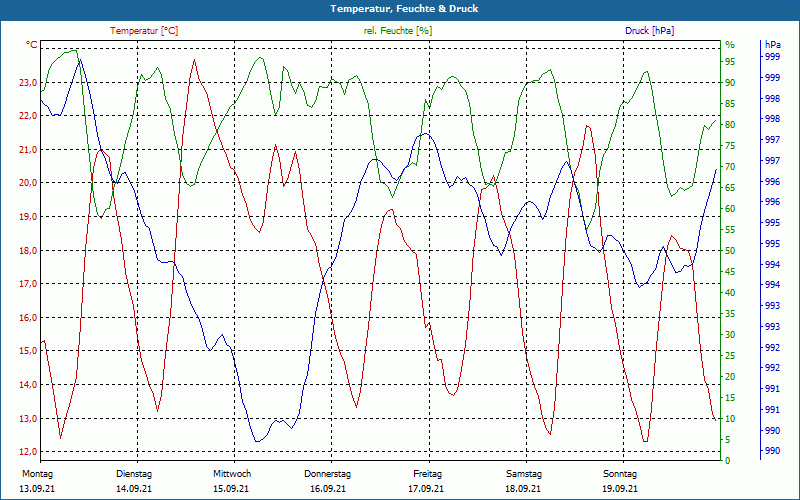Click the 'Samstag' day label

click(524, 474)
